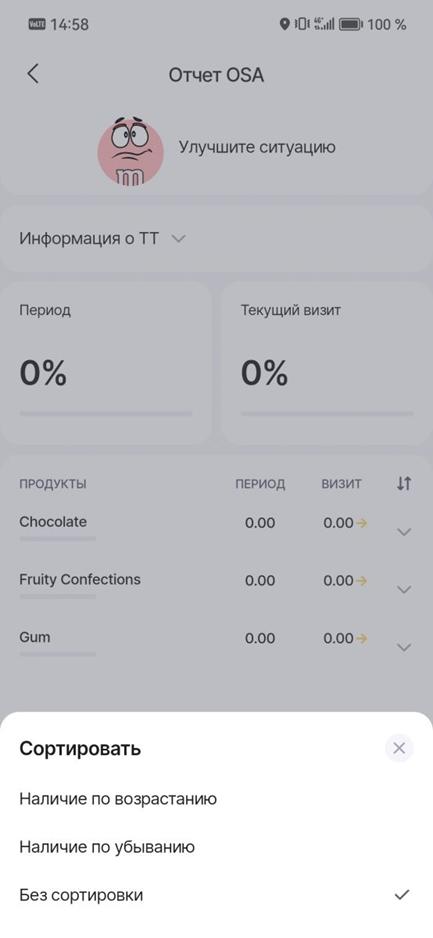
Task: Open the Период 0% card
Action: [106, 363]
